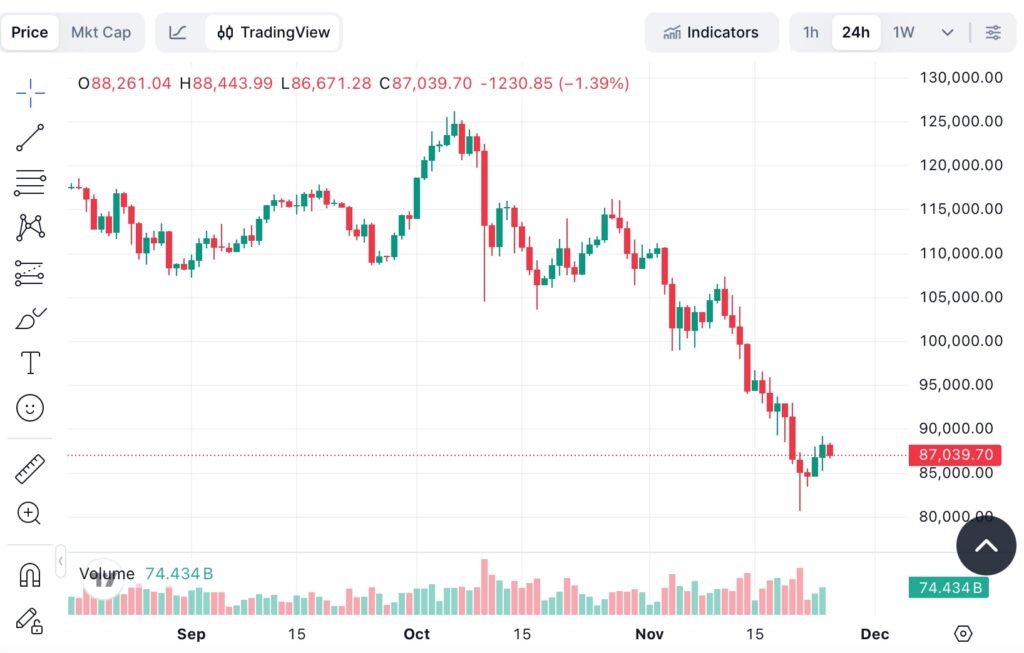The image size is (1024, 653).
Task: Click the line chart icon in the toolbar
Action: (x=178, y=32)
